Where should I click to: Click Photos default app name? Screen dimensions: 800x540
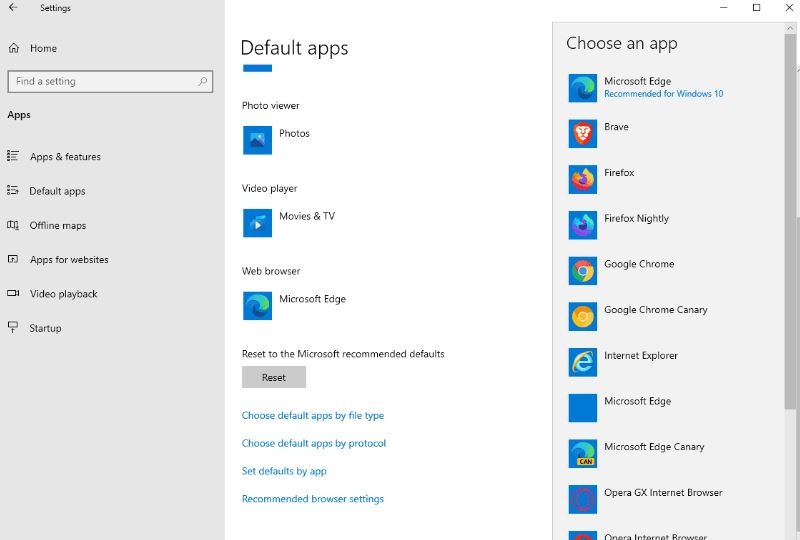pos(294,133)
